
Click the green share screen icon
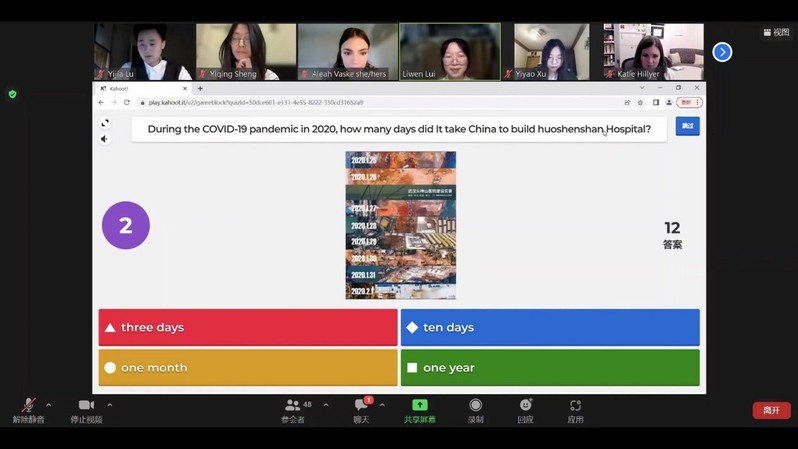point(420,405)
